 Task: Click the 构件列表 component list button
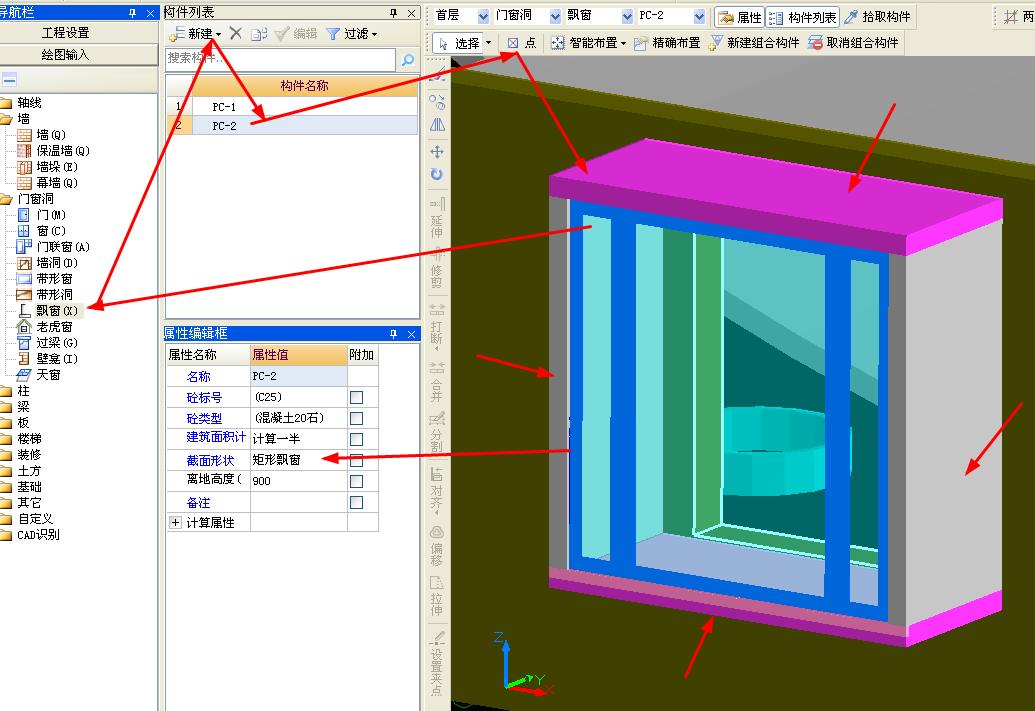point(803,17)
